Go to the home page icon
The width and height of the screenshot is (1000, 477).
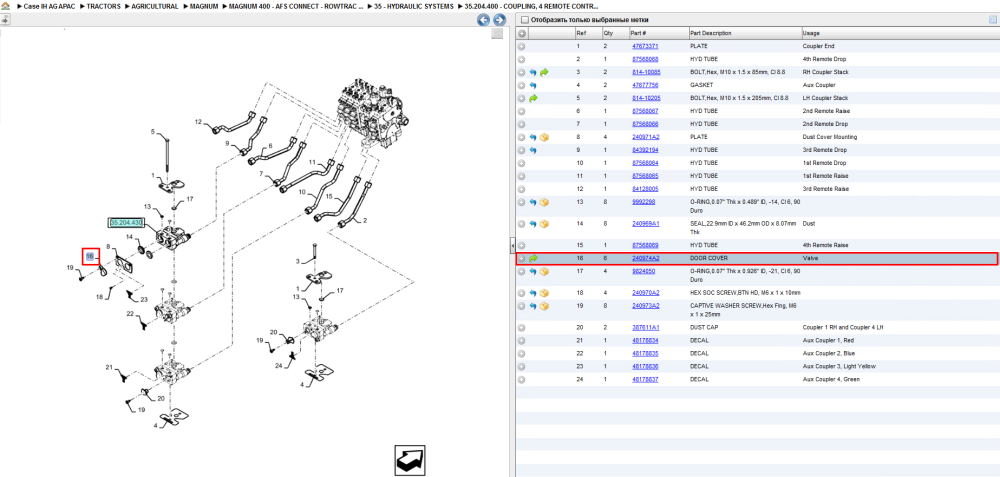(5, 6)
